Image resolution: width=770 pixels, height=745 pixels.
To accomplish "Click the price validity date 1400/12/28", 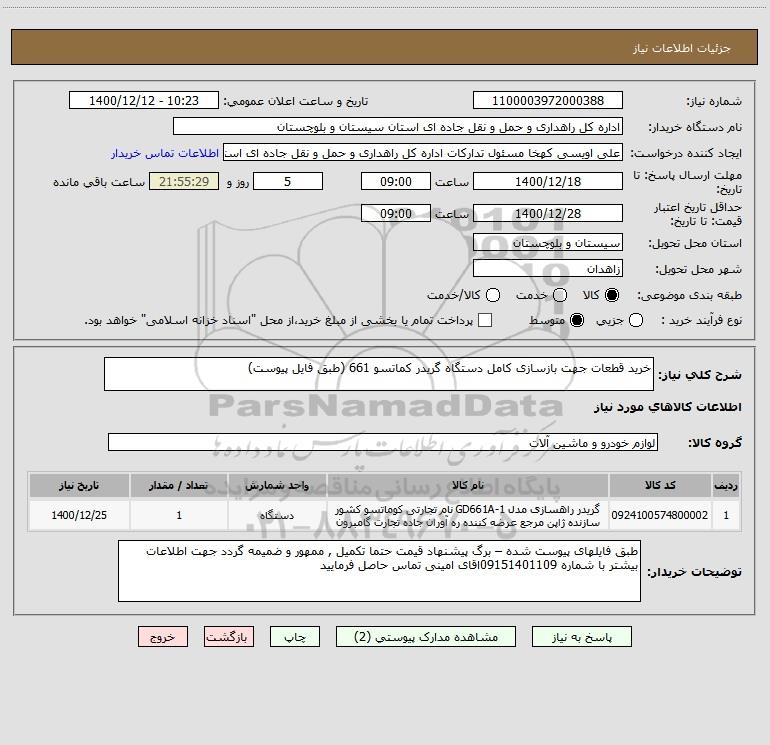I will point(548,213).
